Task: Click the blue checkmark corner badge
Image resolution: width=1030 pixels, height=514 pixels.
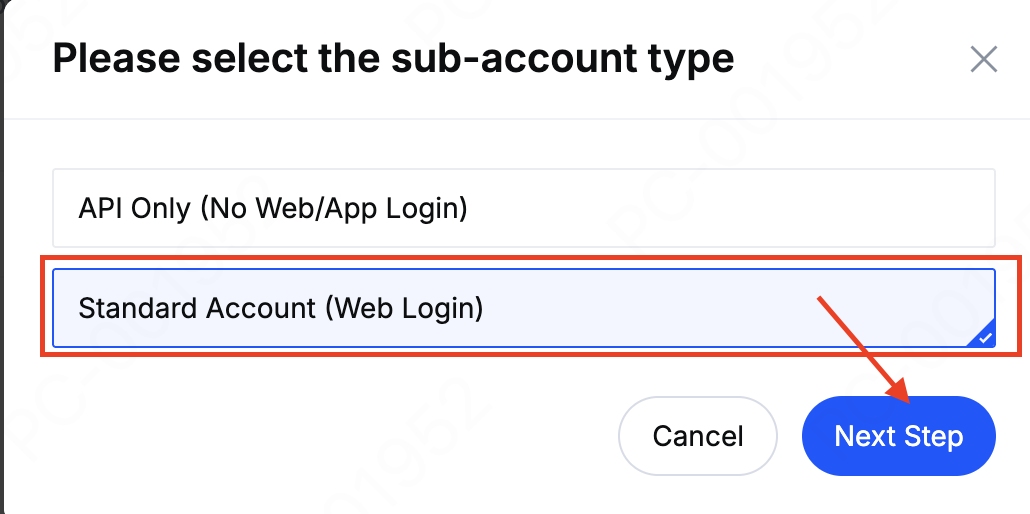Action: 985,338
